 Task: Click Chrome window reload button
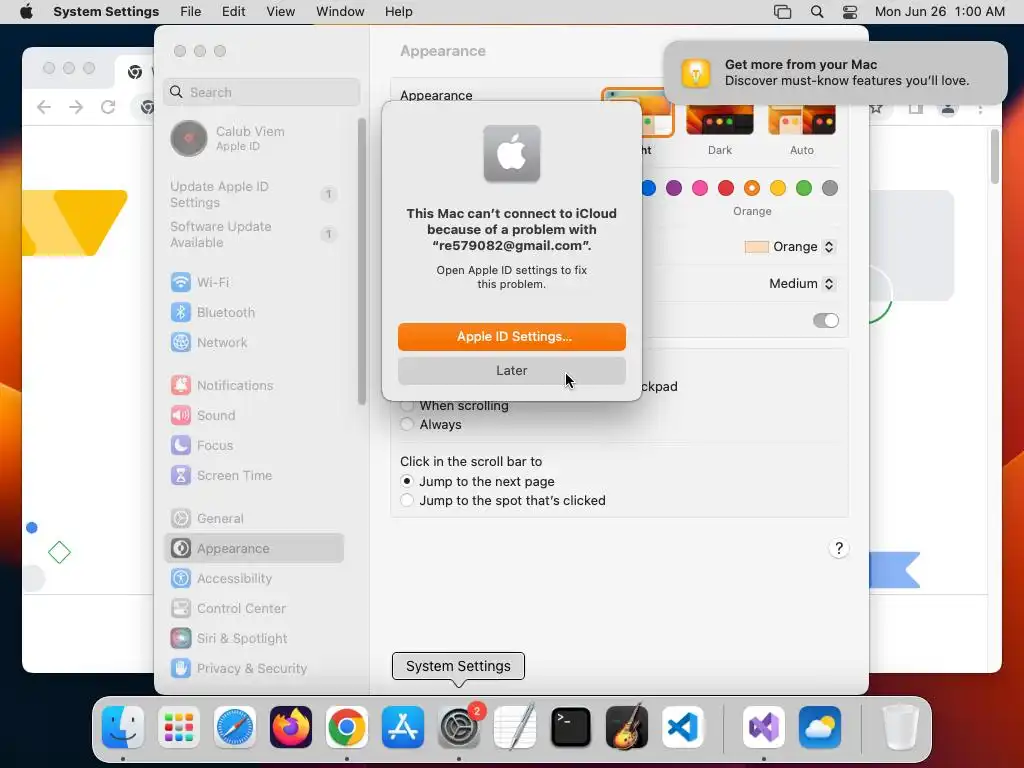point(108,107)
